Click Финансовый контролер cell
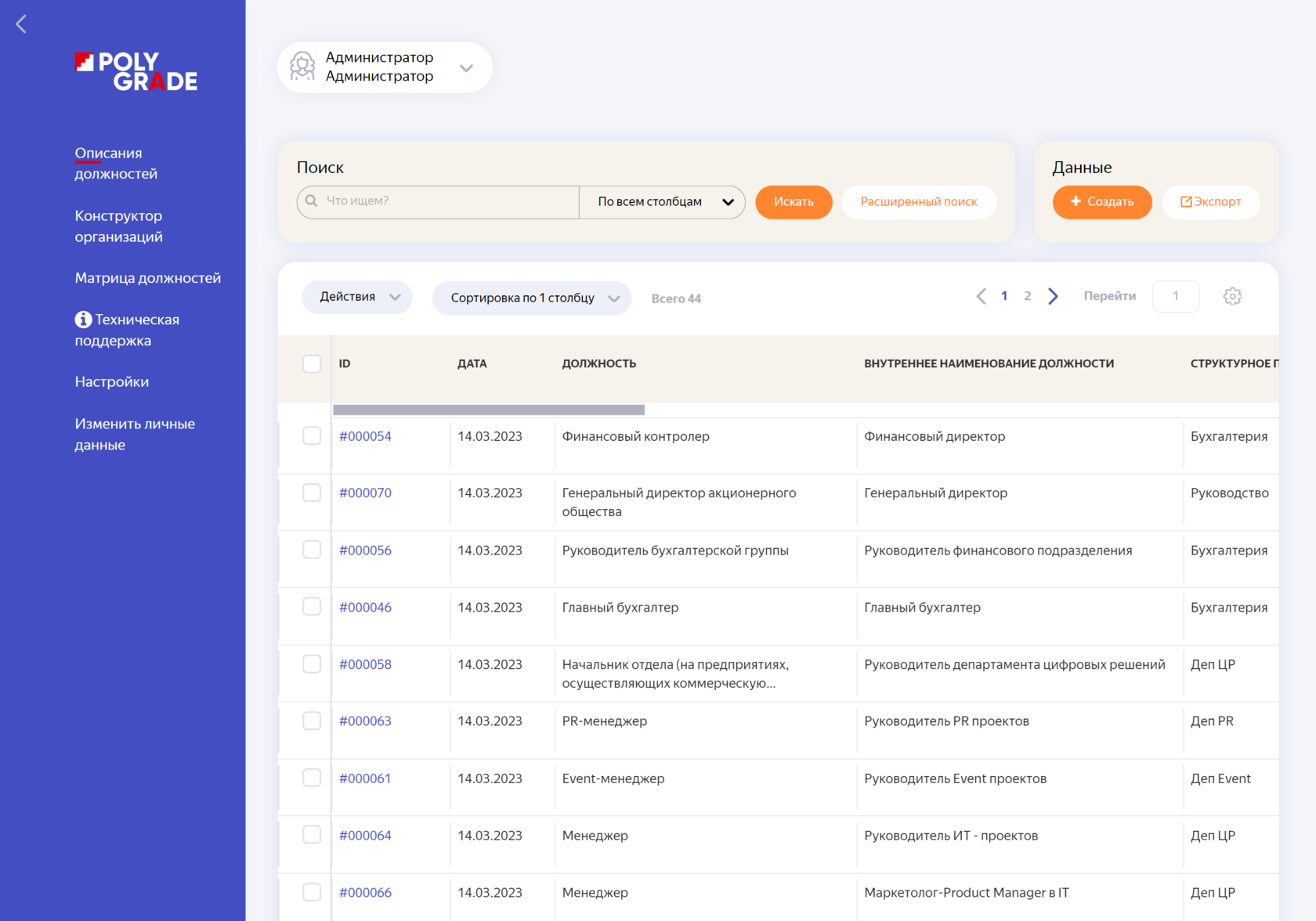1316x921 pixels. point(636,436)
